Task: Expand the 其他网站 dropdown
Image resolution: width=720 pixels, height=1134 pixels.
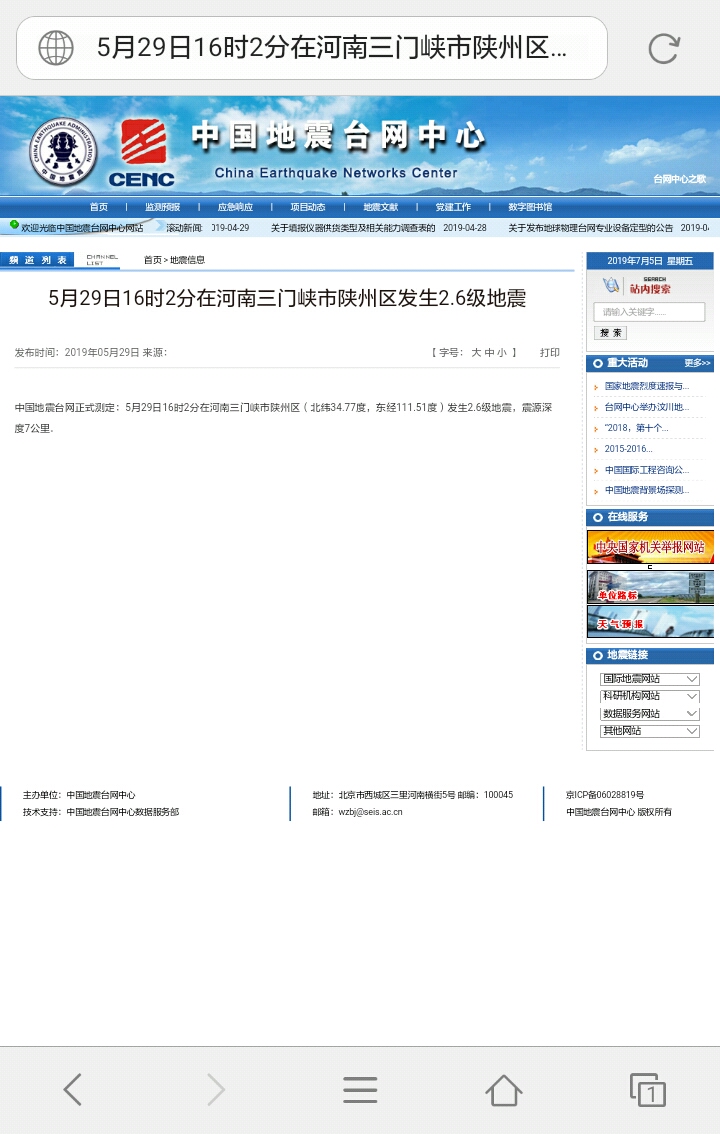Action: point(650,731)
